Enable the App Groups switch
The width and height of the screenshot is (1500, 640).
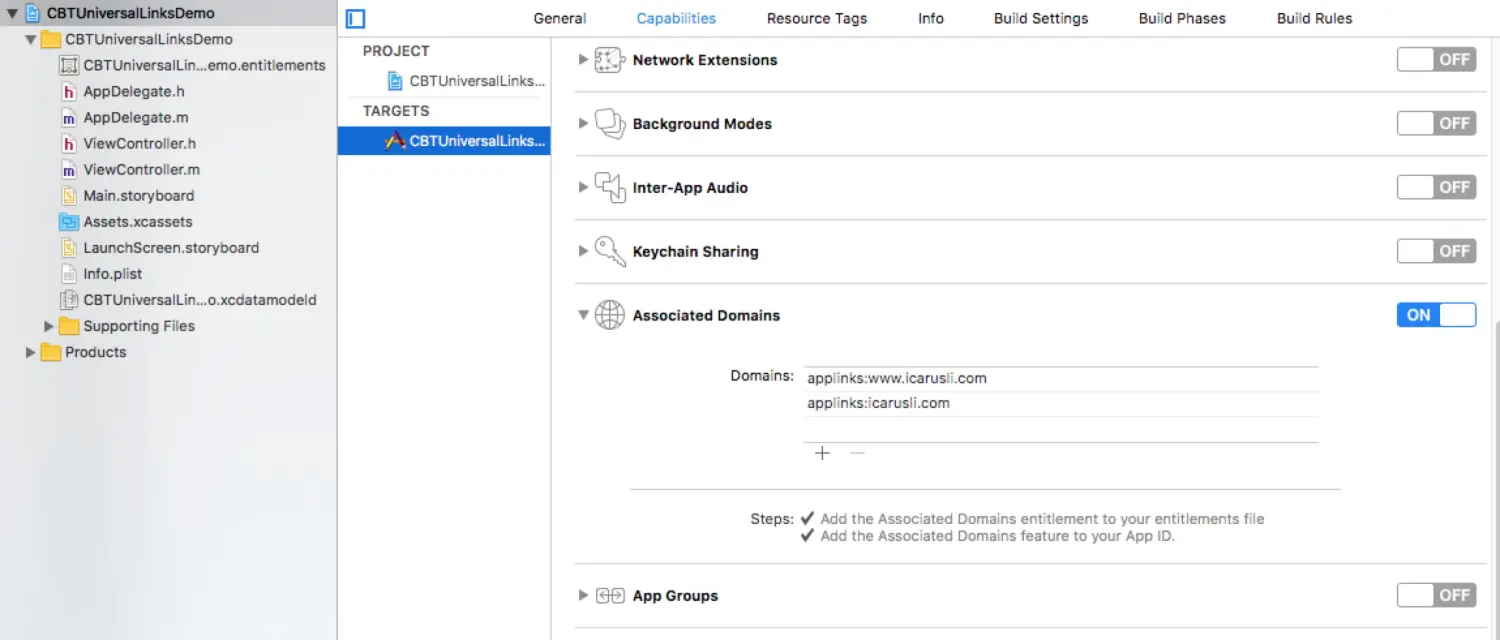1436,595
